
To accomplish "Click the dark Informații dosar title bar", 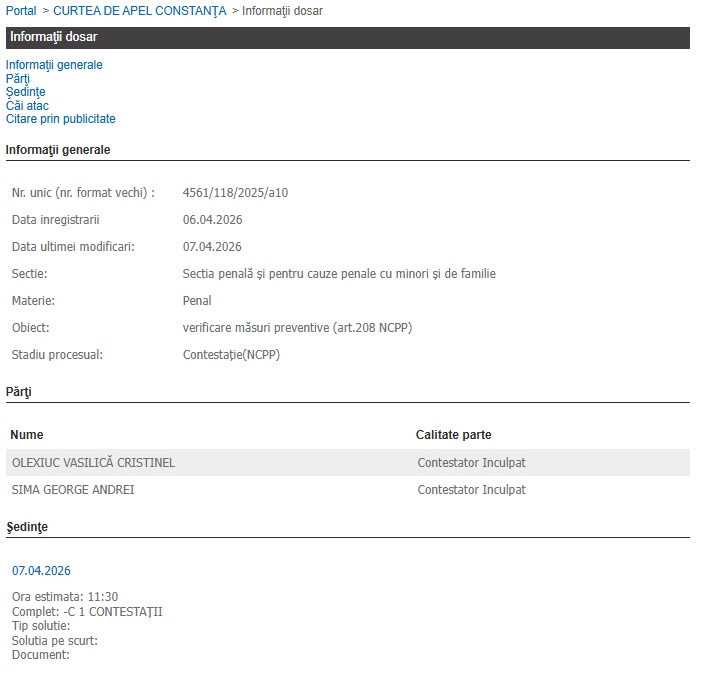I will (x=347, y=38).
